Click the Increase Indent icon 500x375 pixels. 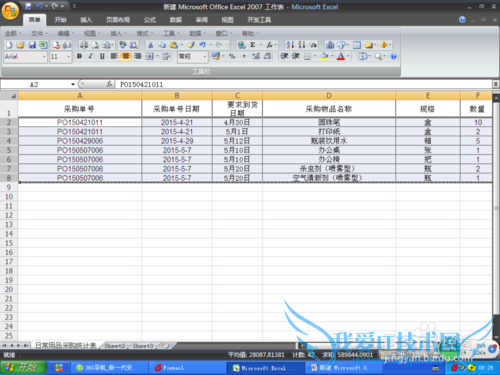[295, 56]
